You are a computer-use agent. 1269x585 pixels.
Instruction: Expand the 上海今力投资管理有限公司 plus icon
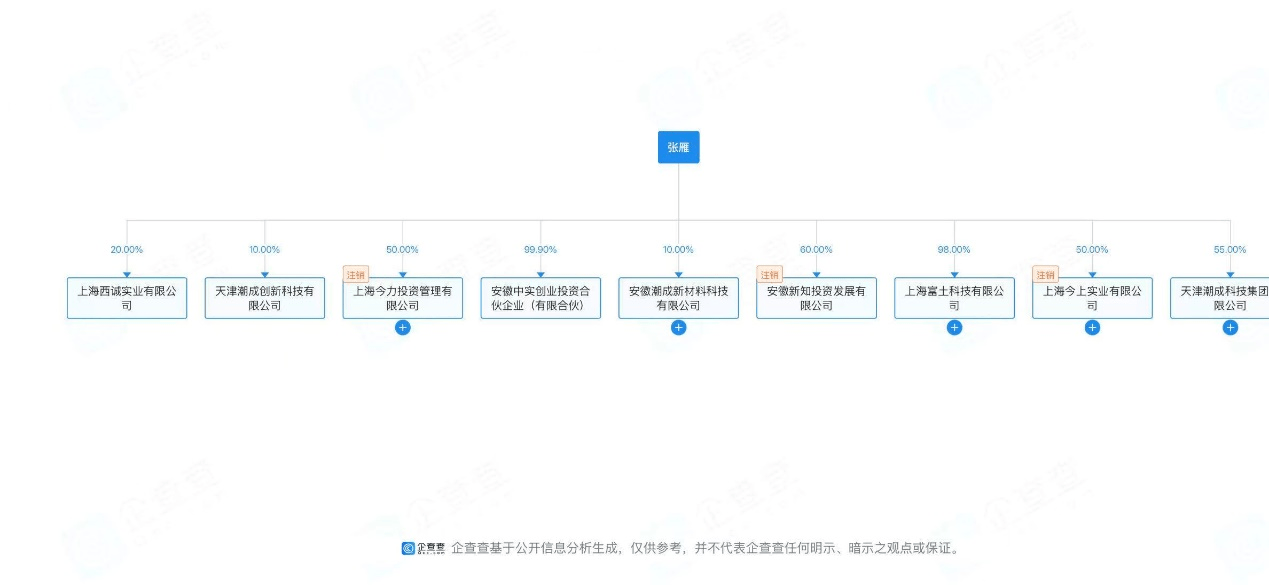[402, 328]
